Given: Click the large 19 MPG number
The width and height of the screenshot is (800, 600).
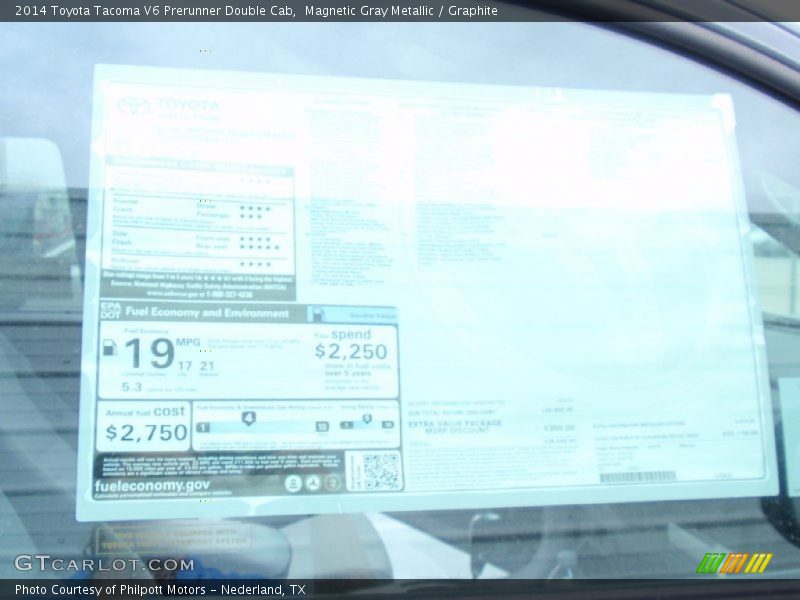Looking at the screenshot, I should point(149,354).
